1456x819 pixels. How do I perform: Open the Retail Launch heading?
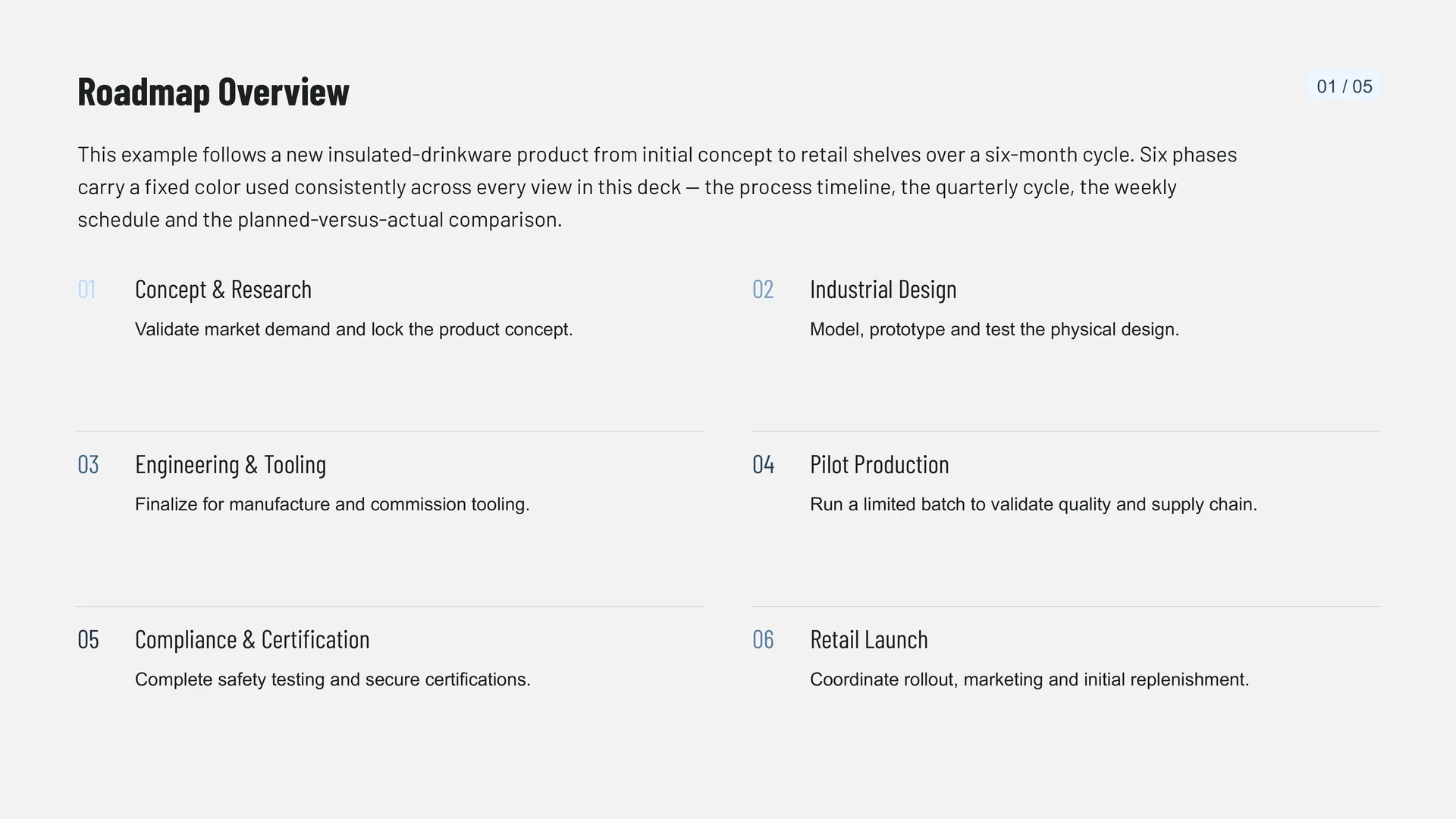[x=868, y=639]
